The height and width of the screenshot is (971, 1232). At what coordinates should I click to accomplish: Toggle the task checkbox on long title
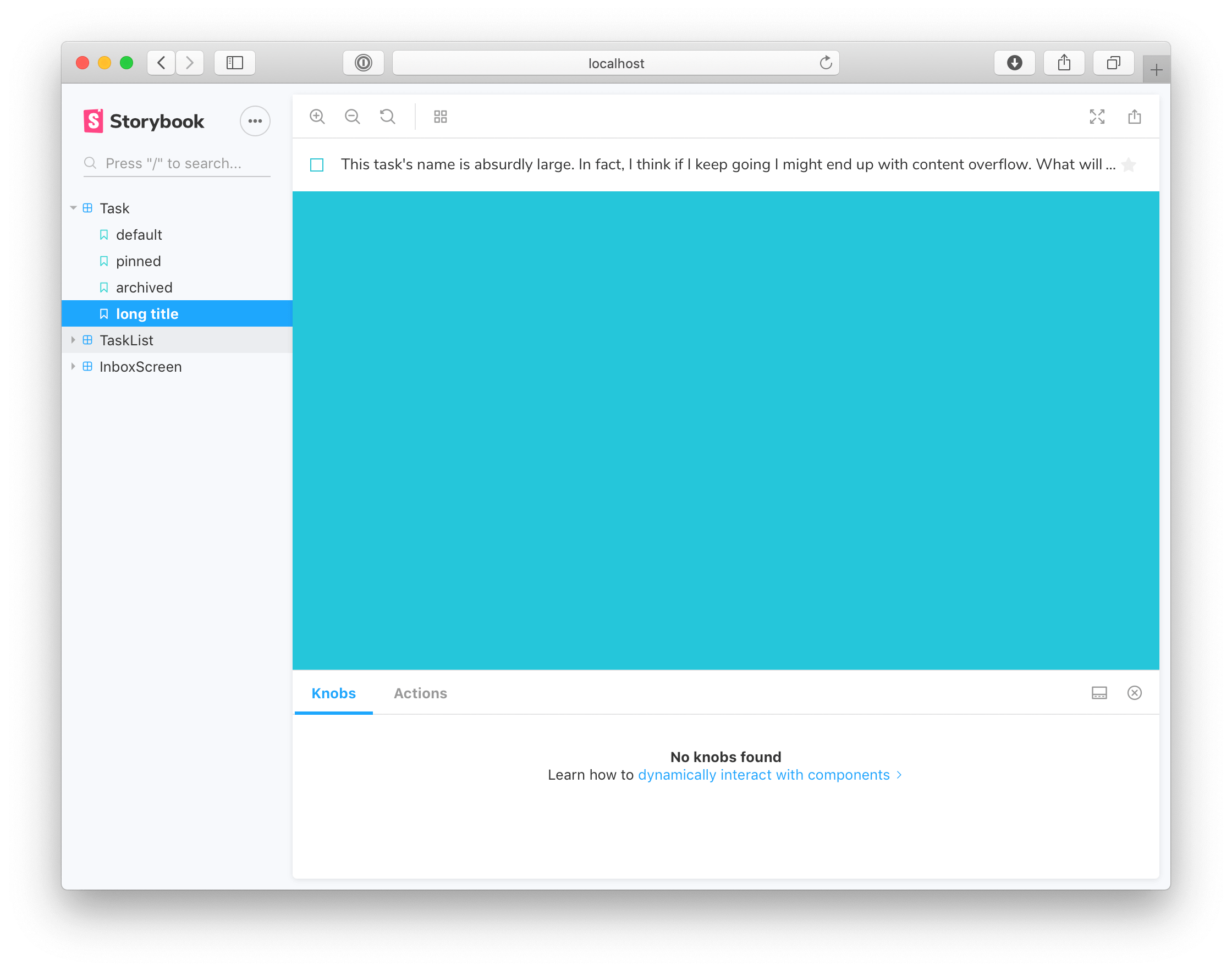tap(317, 165)
